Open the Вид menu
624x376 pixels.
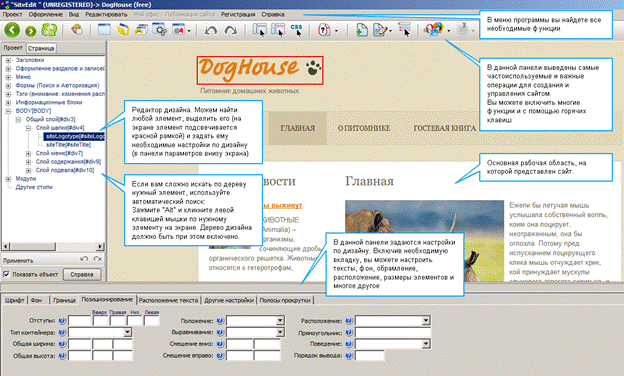[74, 14]
